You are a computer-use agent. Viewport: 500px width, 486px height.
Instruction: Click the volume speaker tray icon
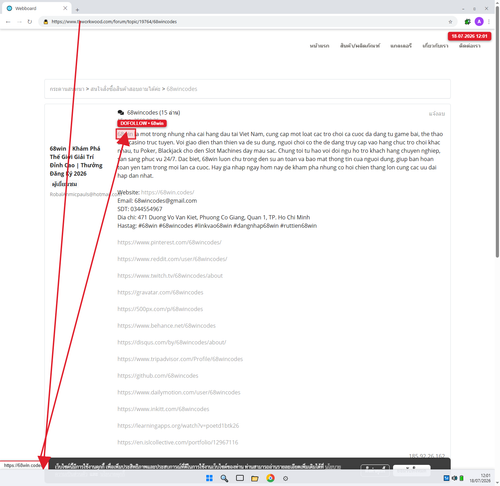click(454, 478)
